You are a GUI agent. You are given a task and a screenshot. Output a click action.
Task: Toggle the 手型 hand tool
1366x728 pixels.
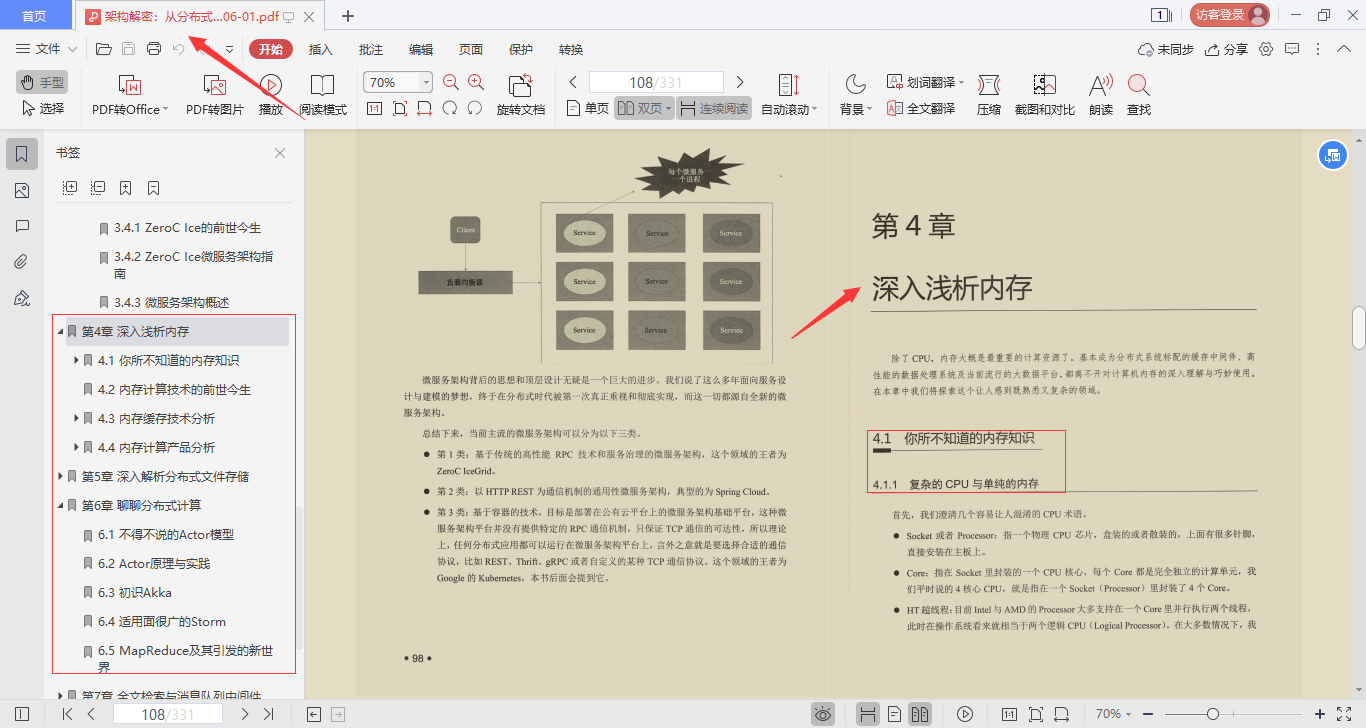(42, 82)
